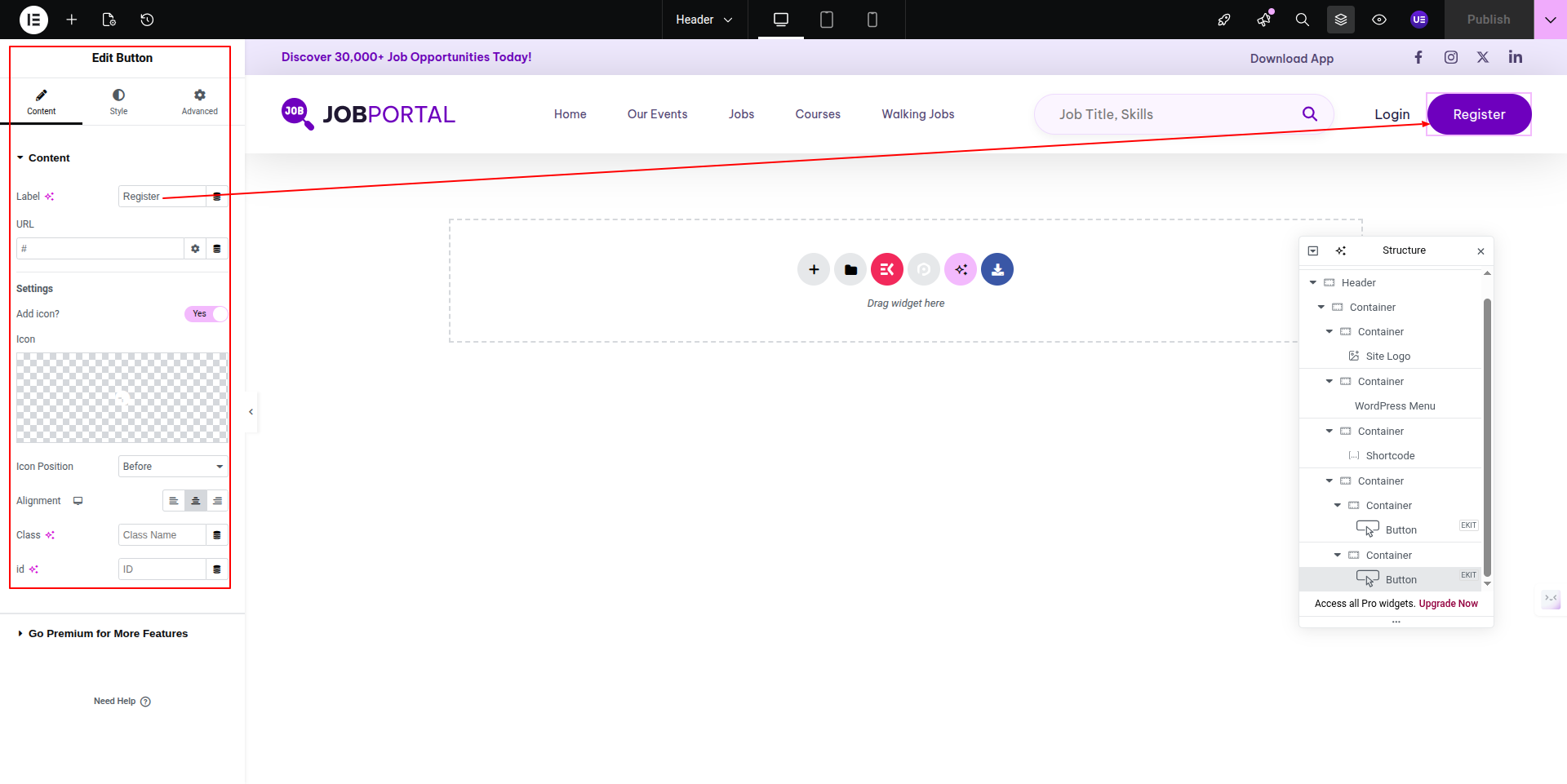This screenshot has width=1567, height=784.
Task: Toggle the preview changes eye icon
Action: [1378, 20]
